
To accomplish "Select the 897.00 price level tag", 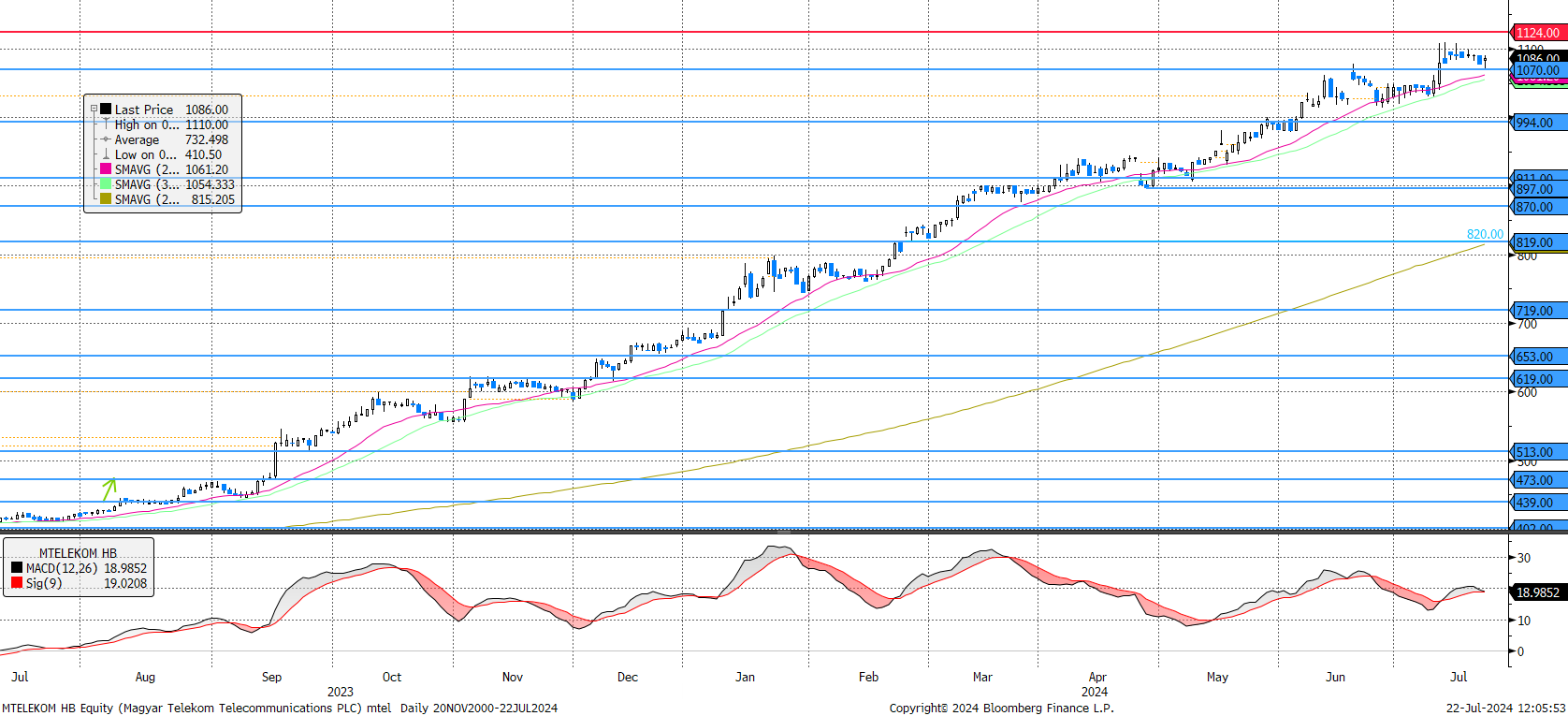I will (x=1538, y=189).
